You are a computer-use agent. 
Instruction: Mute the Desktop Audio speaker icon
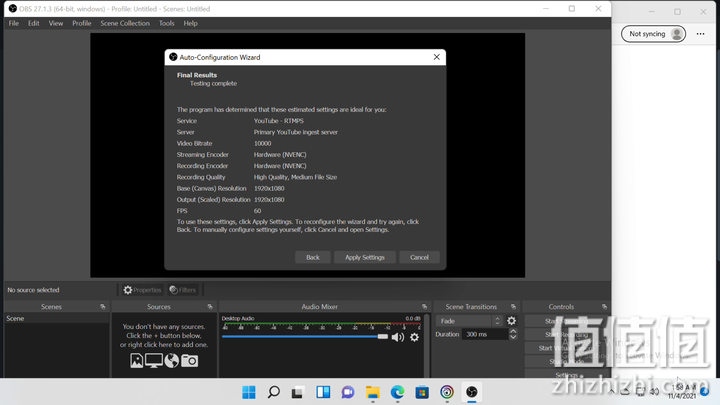point(398,337)
